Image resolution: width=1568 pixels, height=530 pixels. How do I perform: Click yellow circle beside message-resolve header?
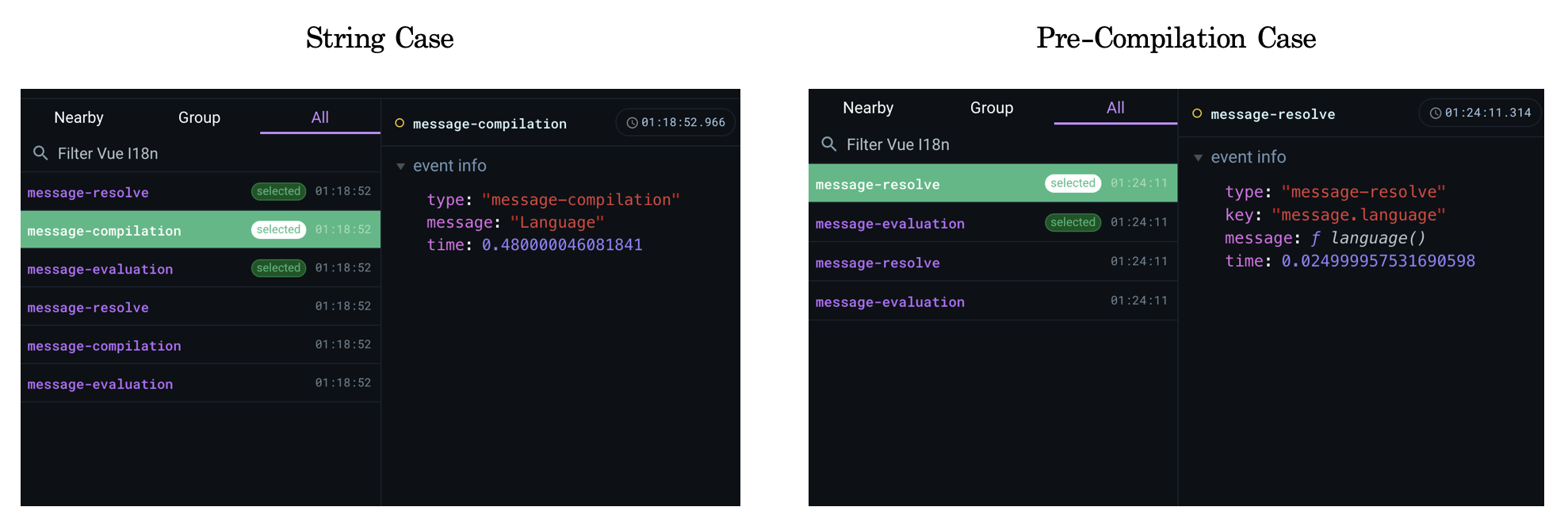(1197, 113)
